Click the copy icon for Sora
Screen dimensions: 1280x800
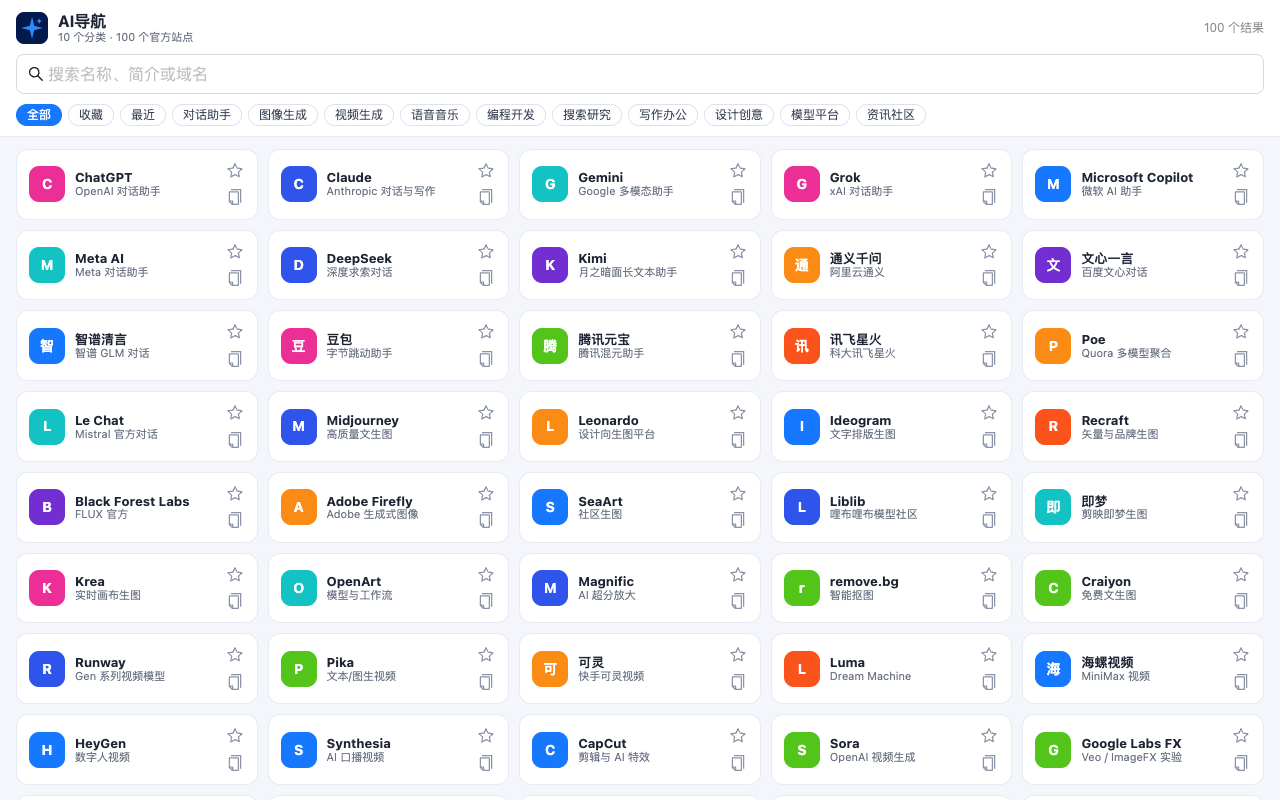tap(989, 763)
